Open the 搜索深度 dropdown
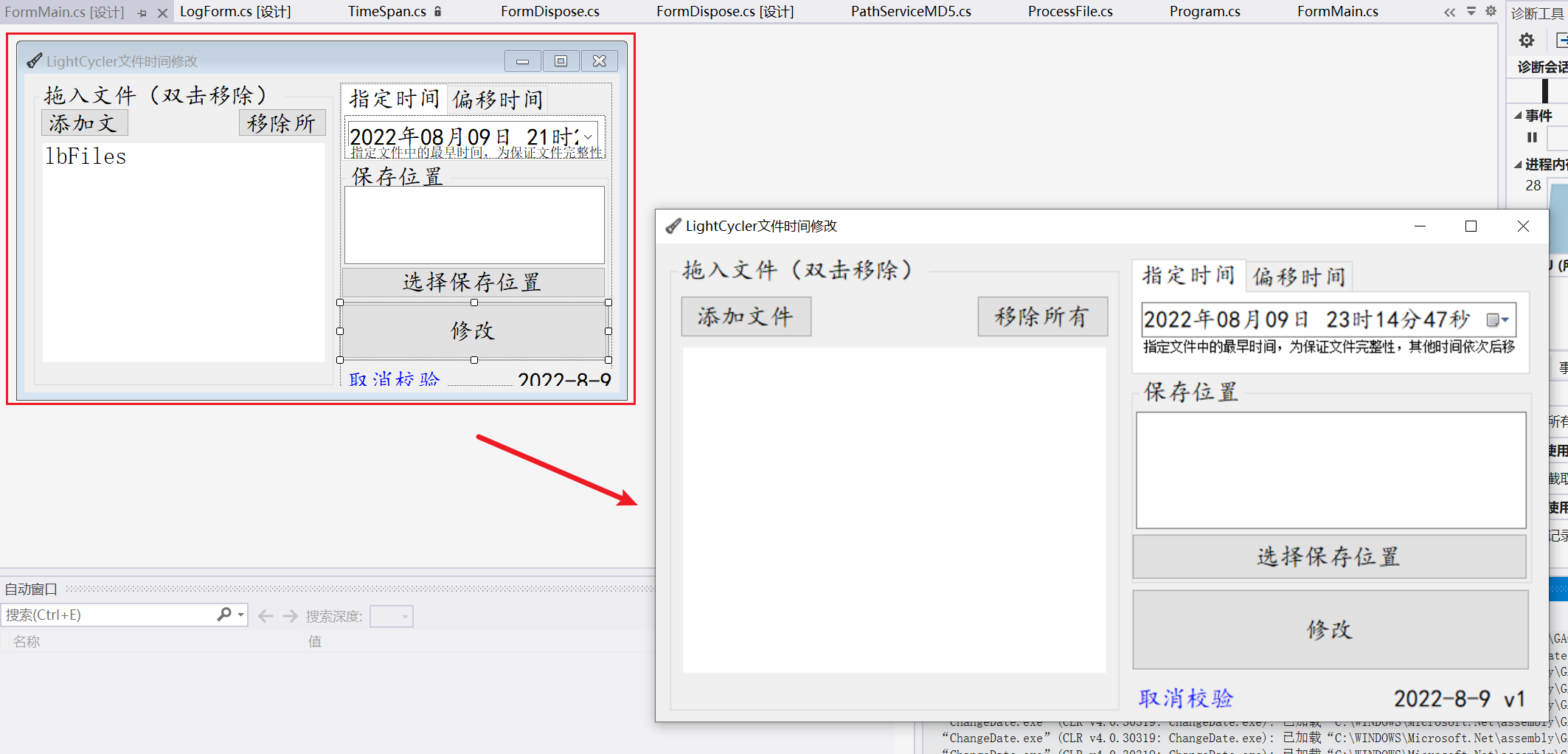Screen dimensions: 1568x754 click(392, 616)
